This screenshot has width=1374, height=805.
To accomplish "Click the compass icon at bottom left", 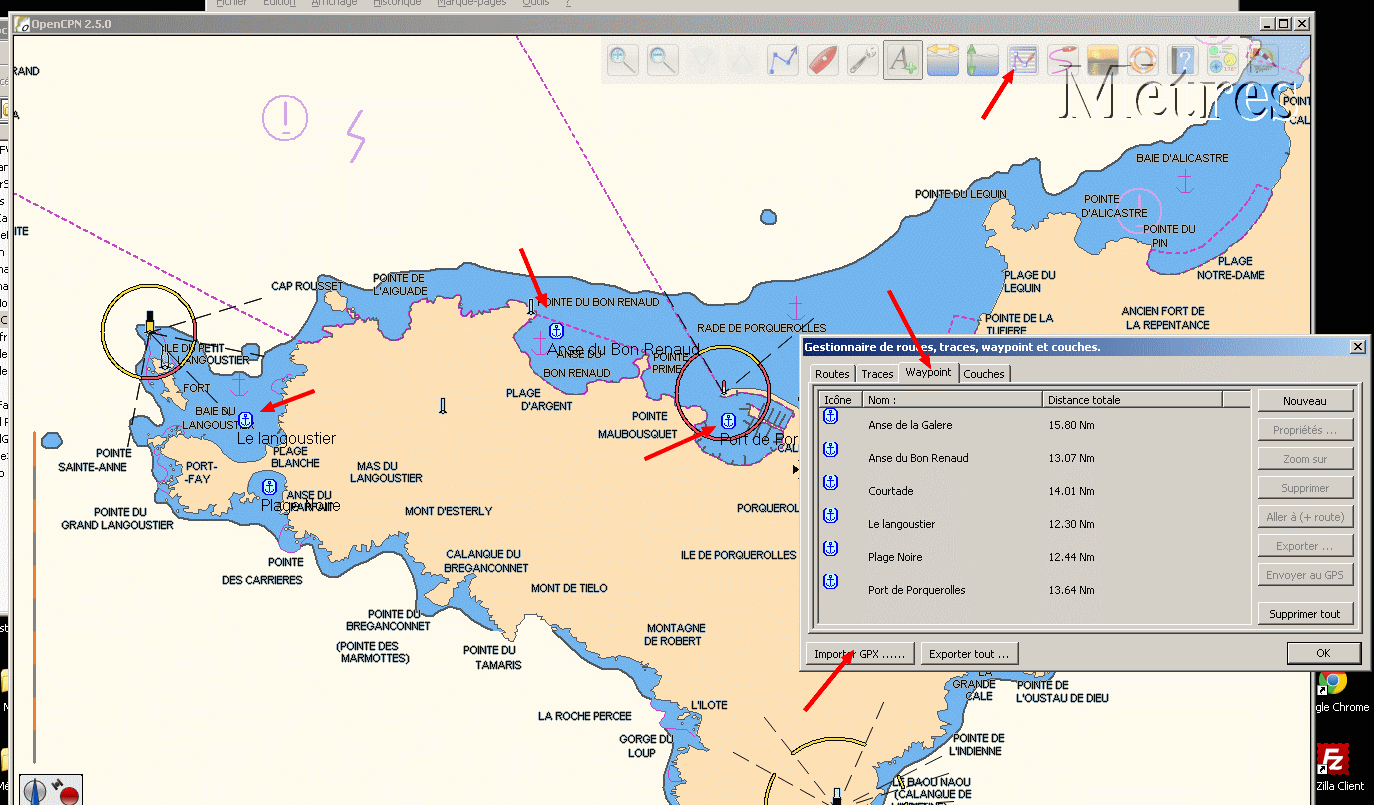I will (x=35, y=790).
